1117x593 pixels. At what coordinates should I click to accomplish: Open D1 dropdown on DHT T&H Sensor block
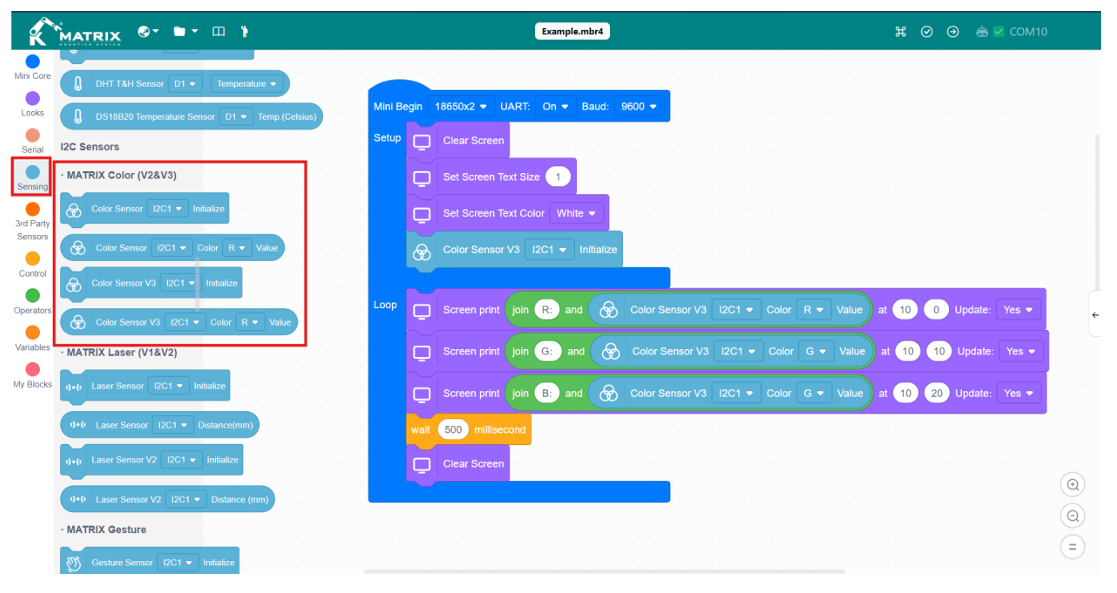tap(185, 83)
